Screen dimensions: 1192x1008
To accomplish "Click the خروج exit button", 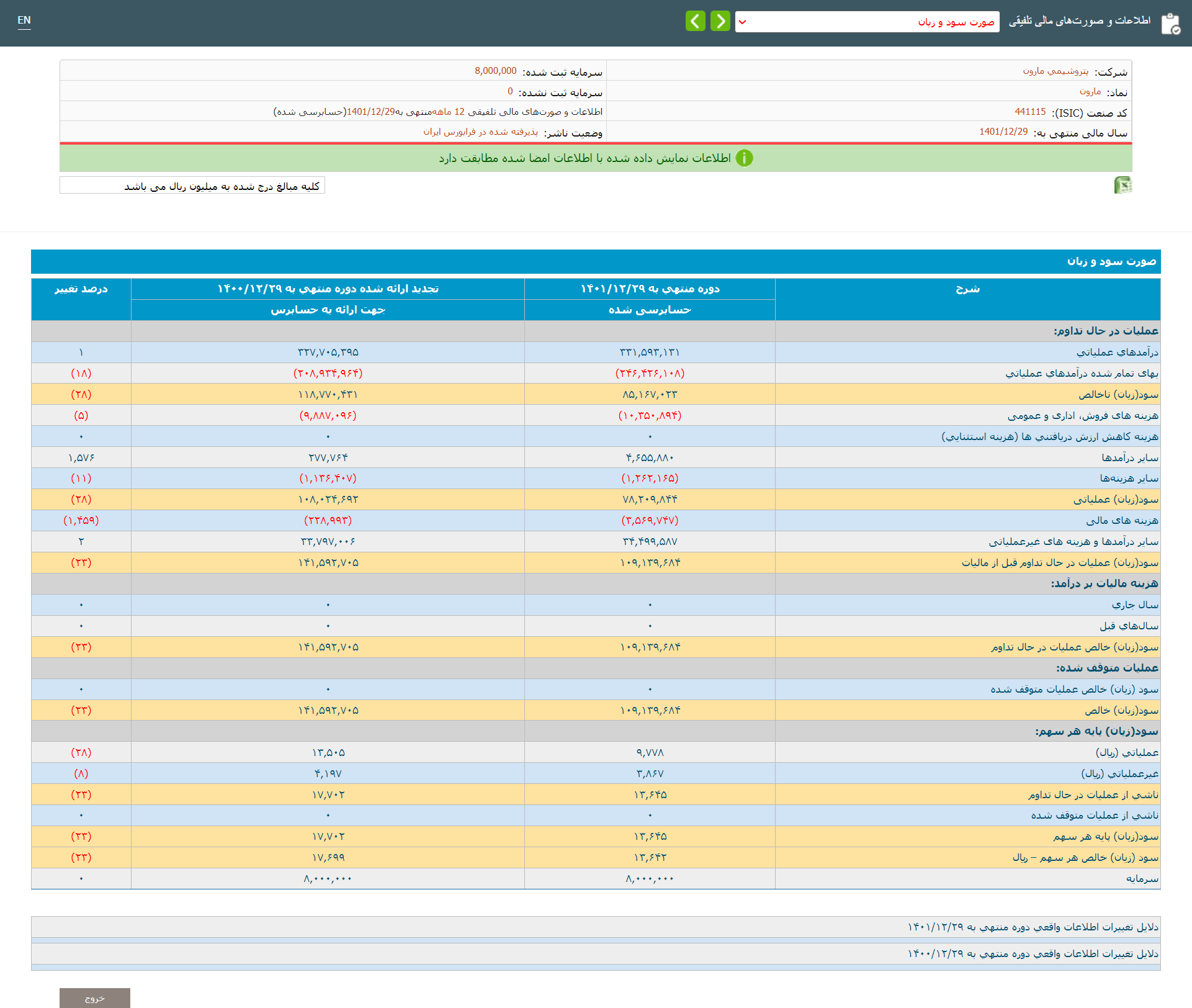I will [x=95, y=998].
